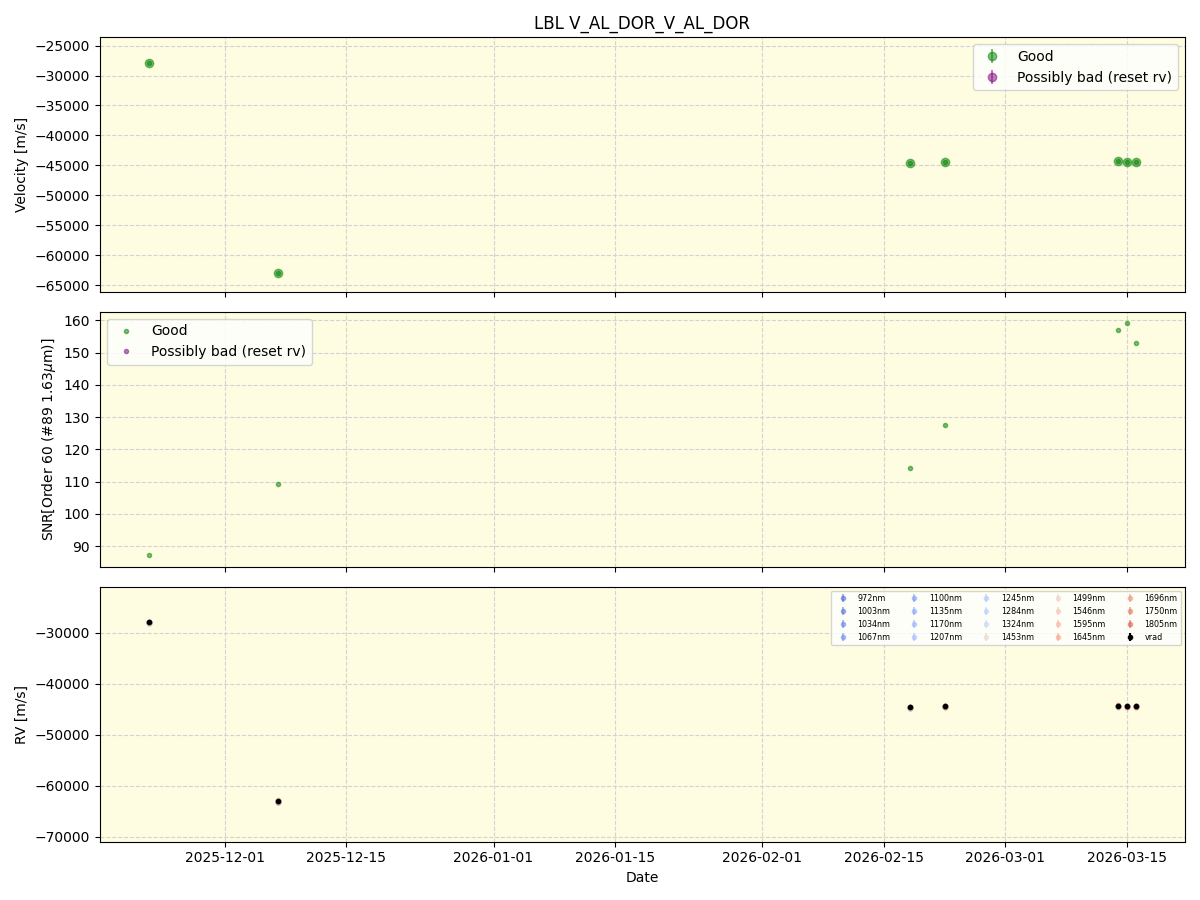The height and width of the screenshot is (900, 1200).
Task: Click the SNR point near 114
Action: pos(910,468)
